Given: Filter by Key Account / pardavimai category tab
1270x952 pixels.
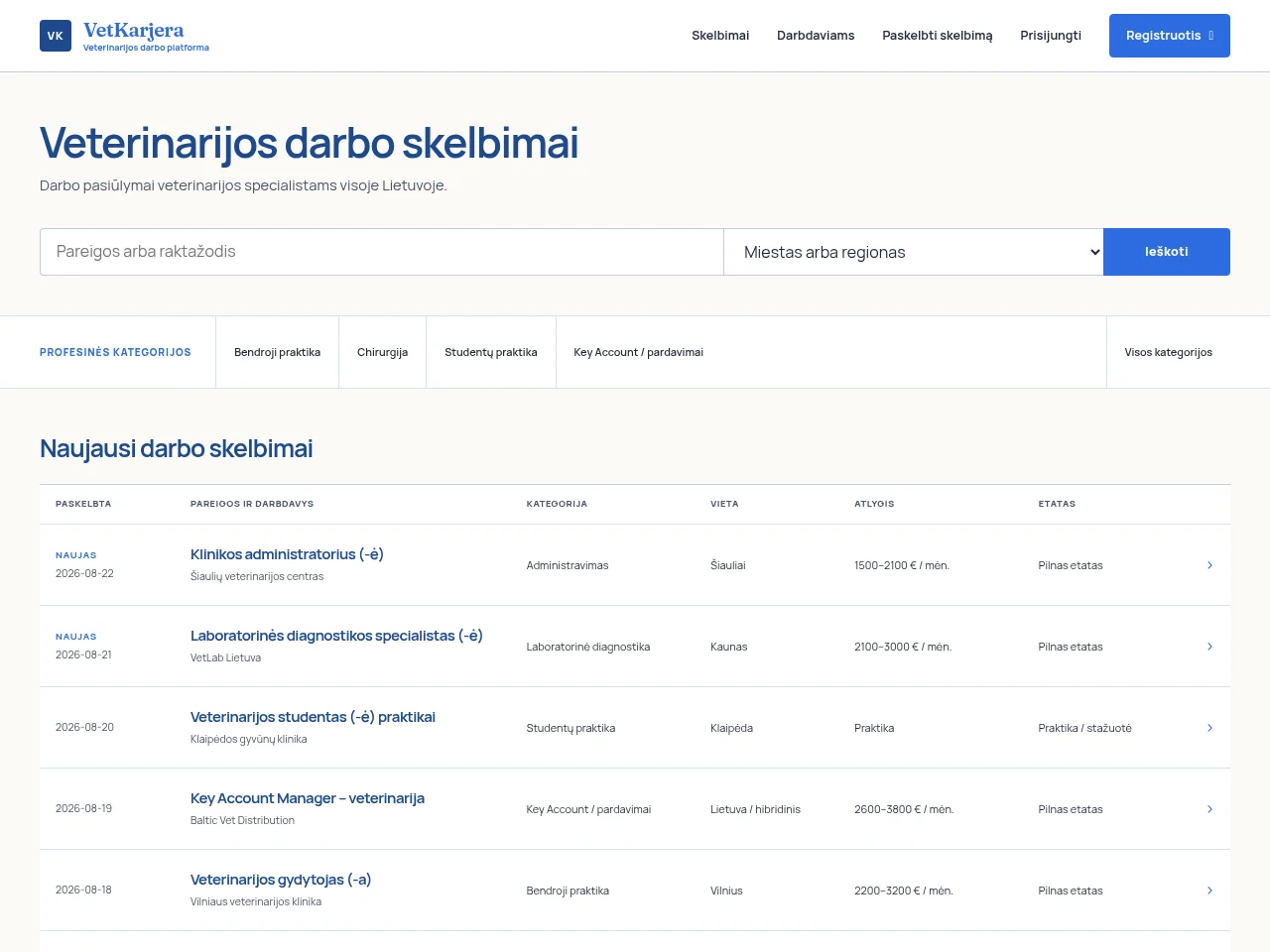Looking at the screenshot, I should pyautogui.click(x=639, y=352).
